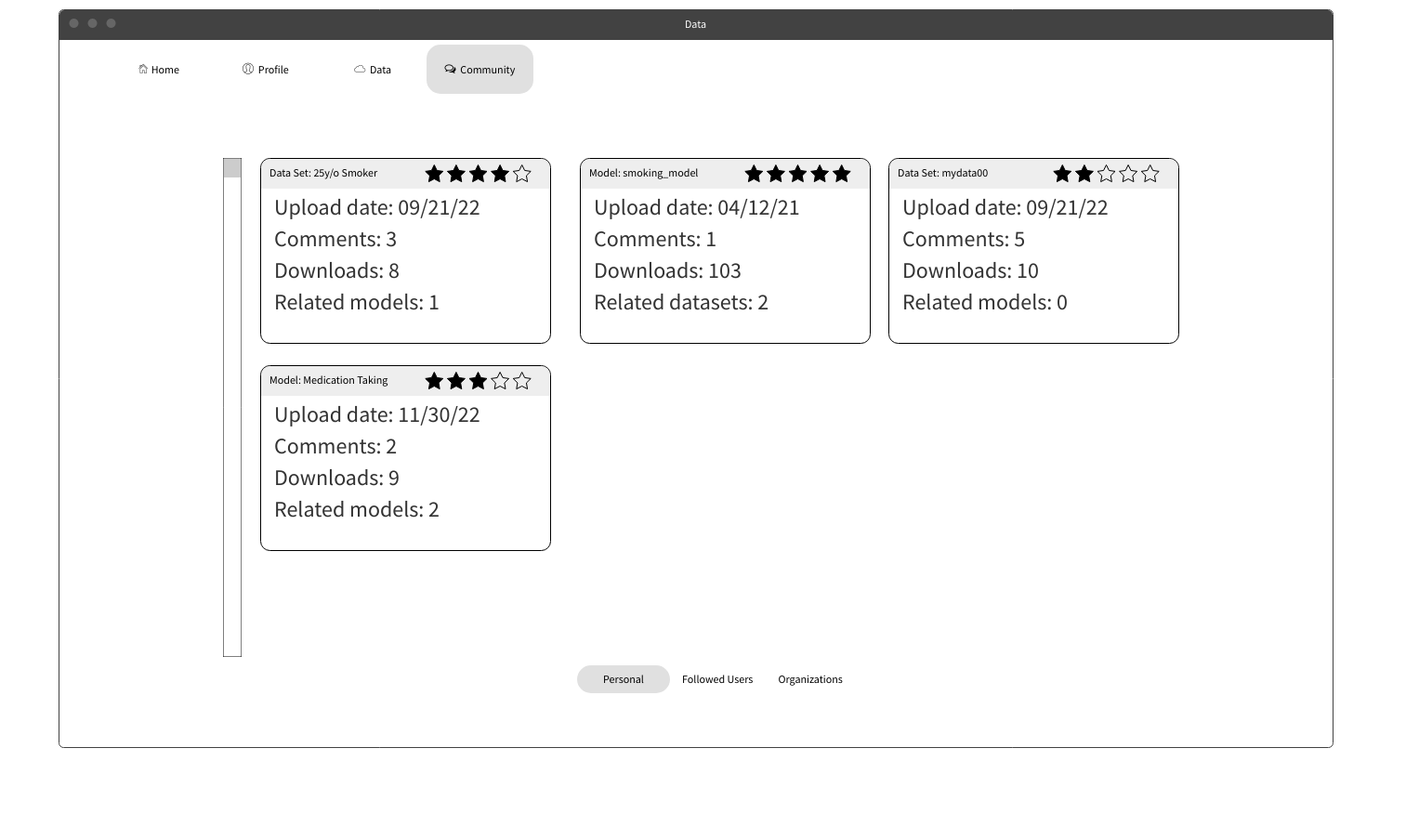Open the Model: Medication Taking title

pos(329,380)
